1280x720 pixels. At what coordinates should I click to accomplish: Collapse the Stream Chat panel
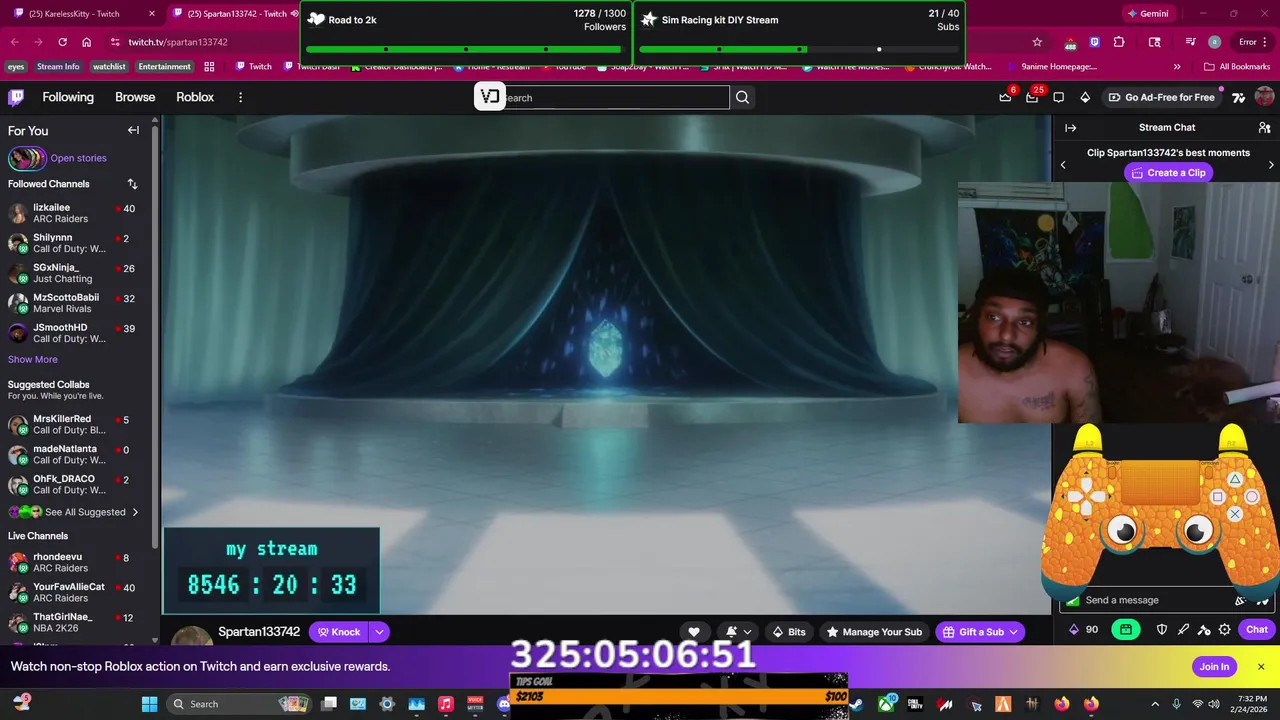[x=1070, y=128]
